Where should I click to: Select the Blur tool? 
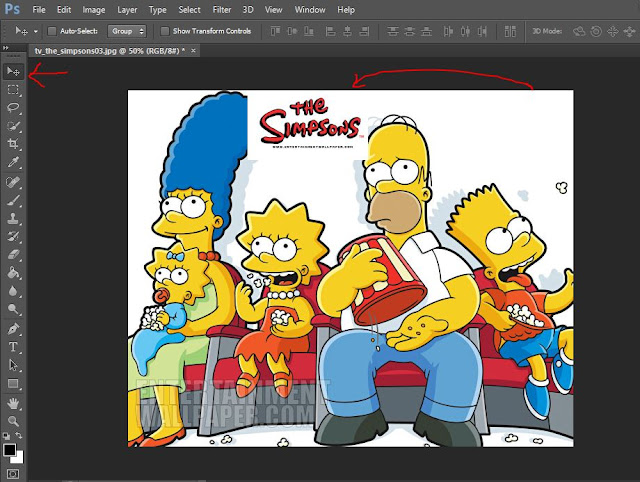point(13,291)
